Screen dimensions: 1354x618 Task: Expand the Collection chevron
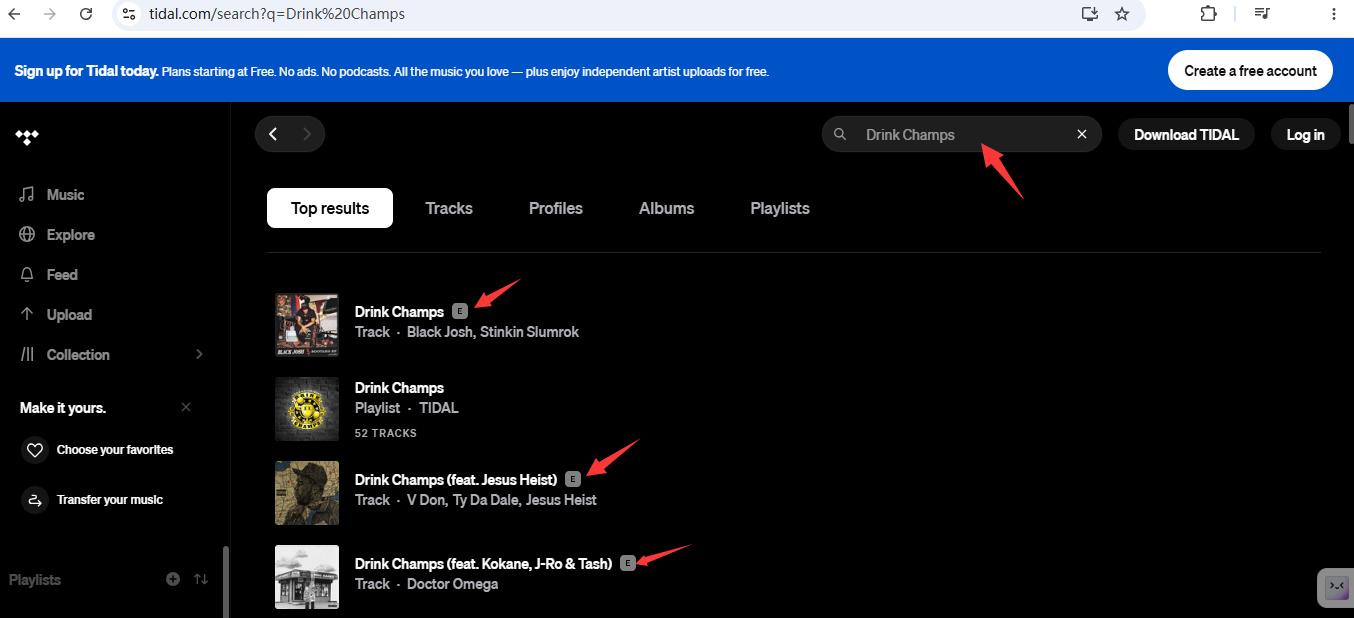(199, 354)
